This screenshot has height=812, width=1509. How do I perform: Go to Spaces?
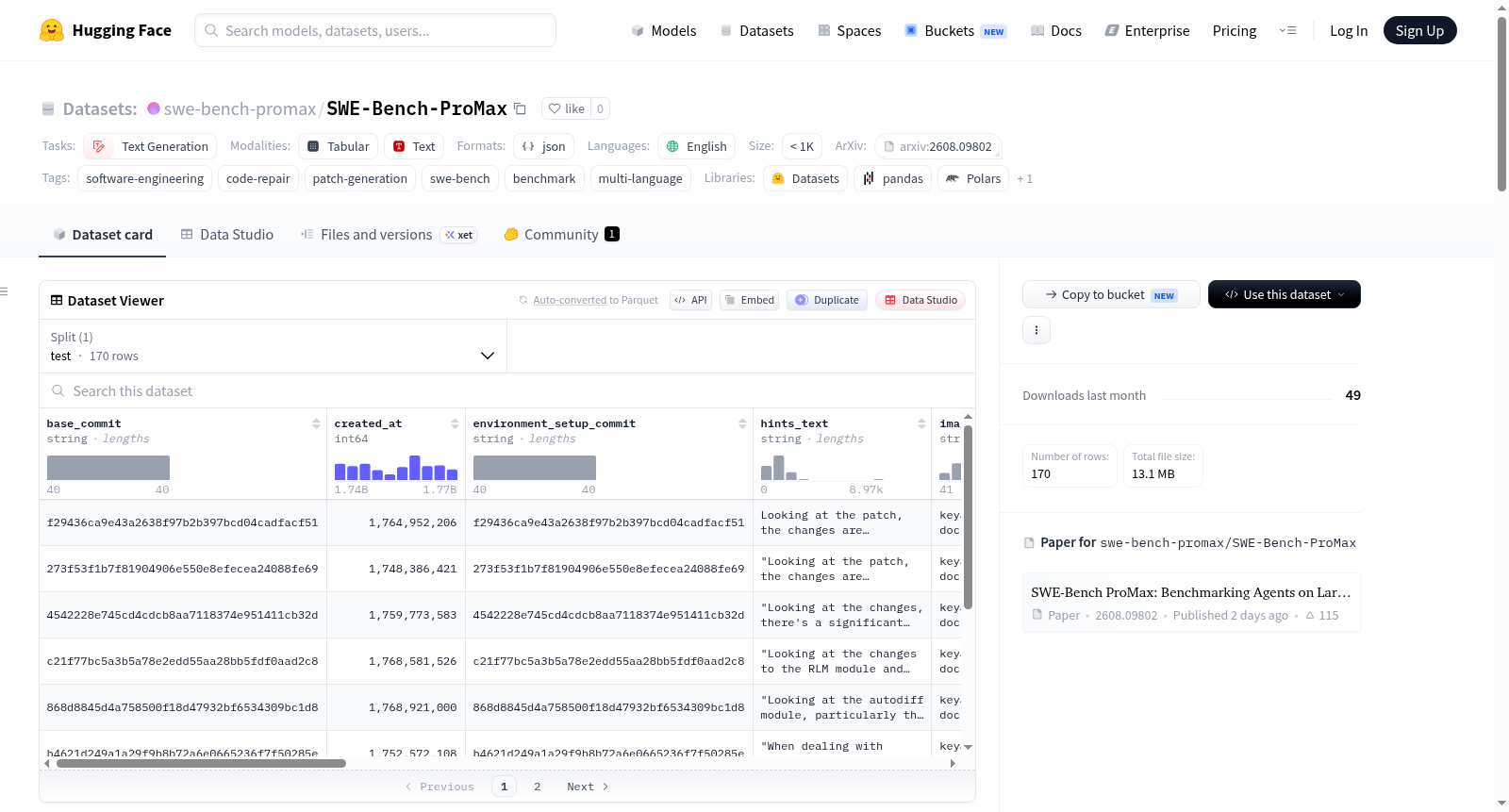click(x=849, y=31)
